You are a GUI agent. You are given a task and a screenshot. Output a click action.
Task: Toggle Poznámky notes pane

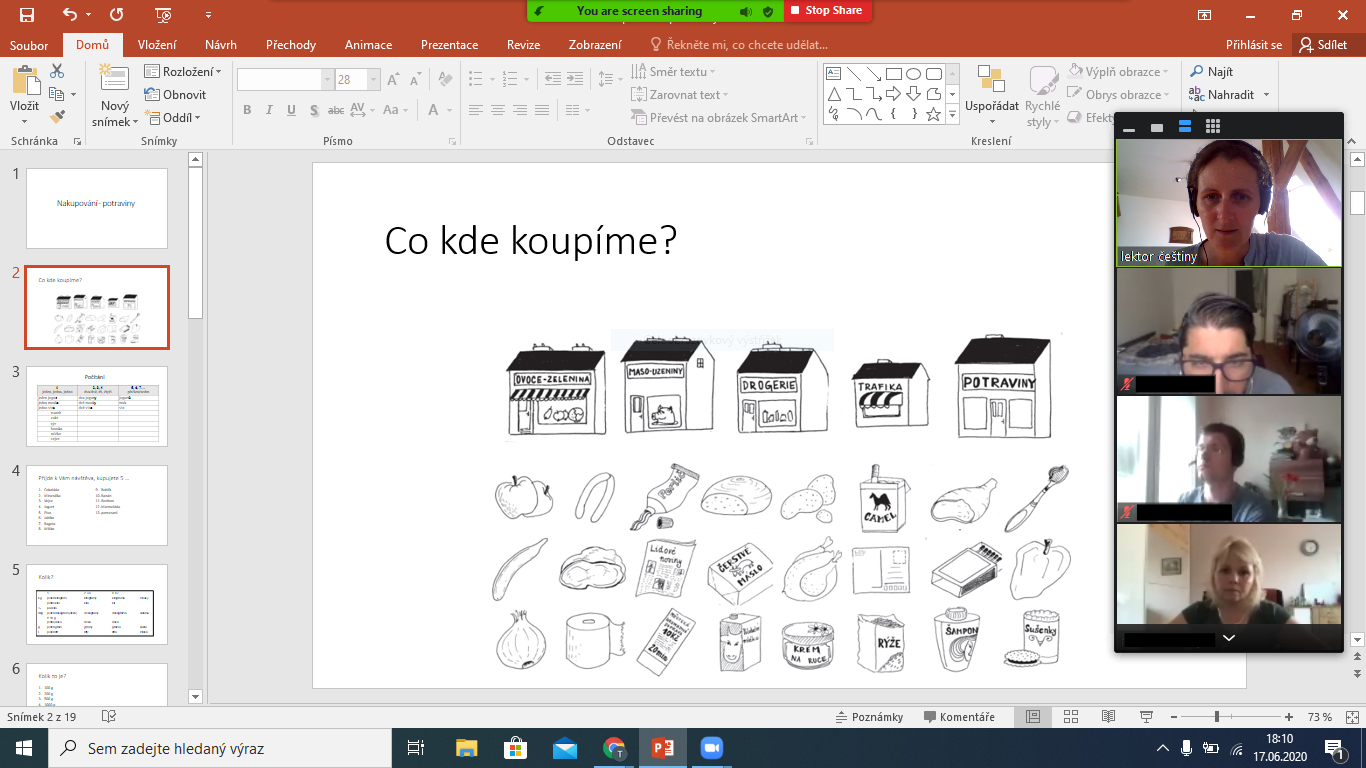869,717
